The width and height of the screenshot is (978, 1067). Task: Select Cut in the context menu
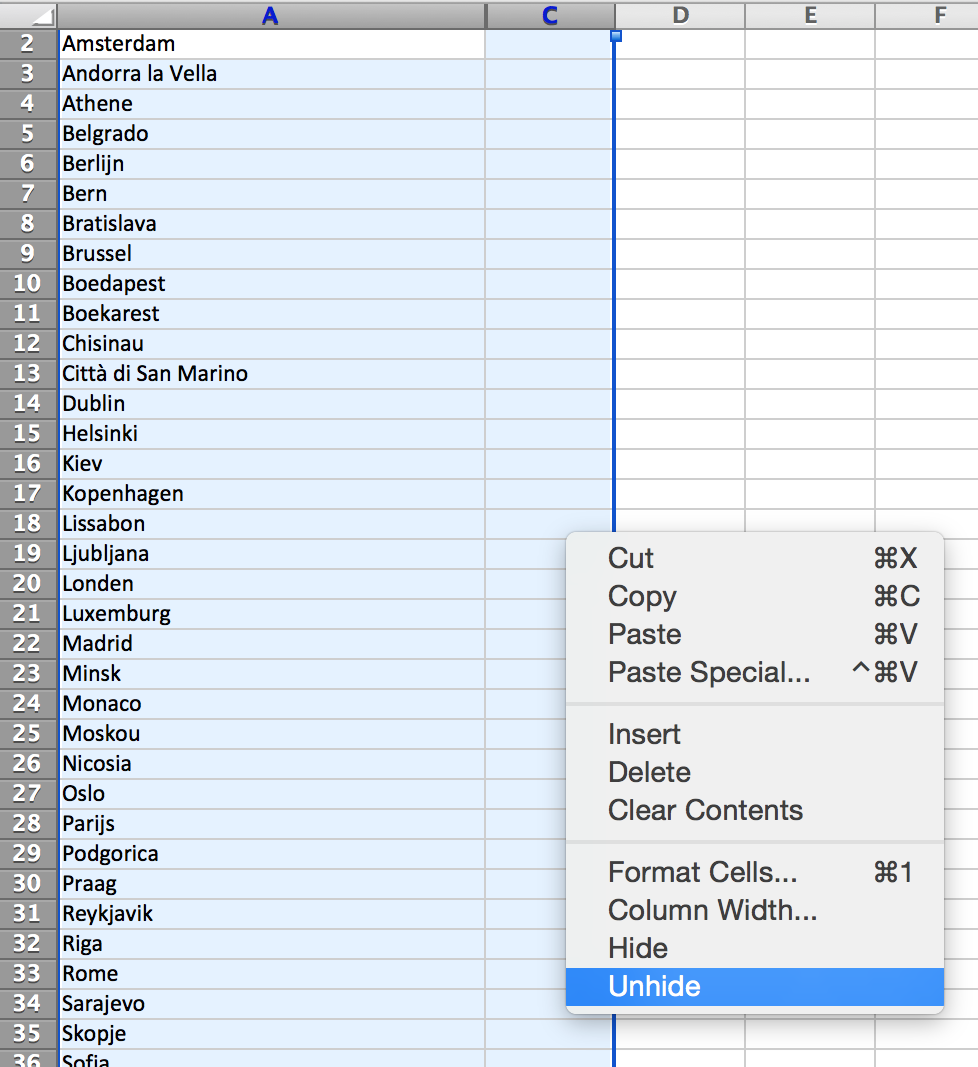click(630, 558)
